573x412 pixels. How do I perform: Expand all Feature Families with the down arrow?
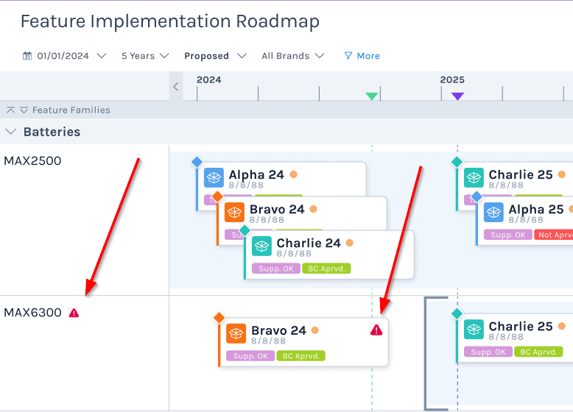click(24, 110)
